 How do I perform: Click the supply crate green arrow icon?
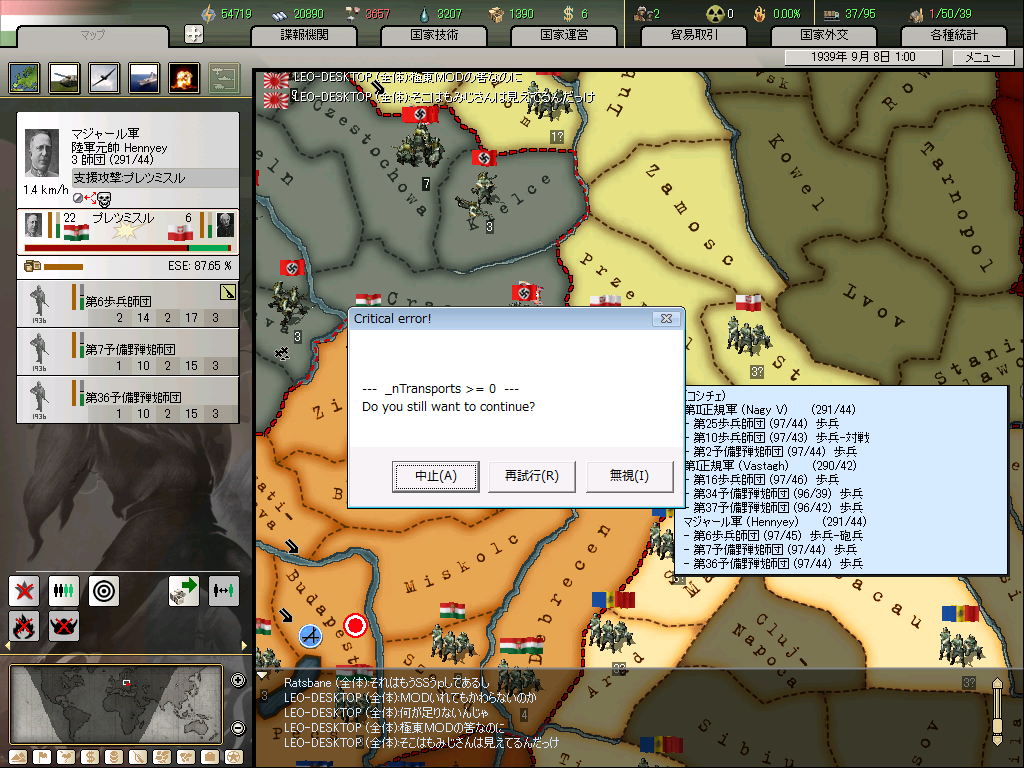coord(184,590)
